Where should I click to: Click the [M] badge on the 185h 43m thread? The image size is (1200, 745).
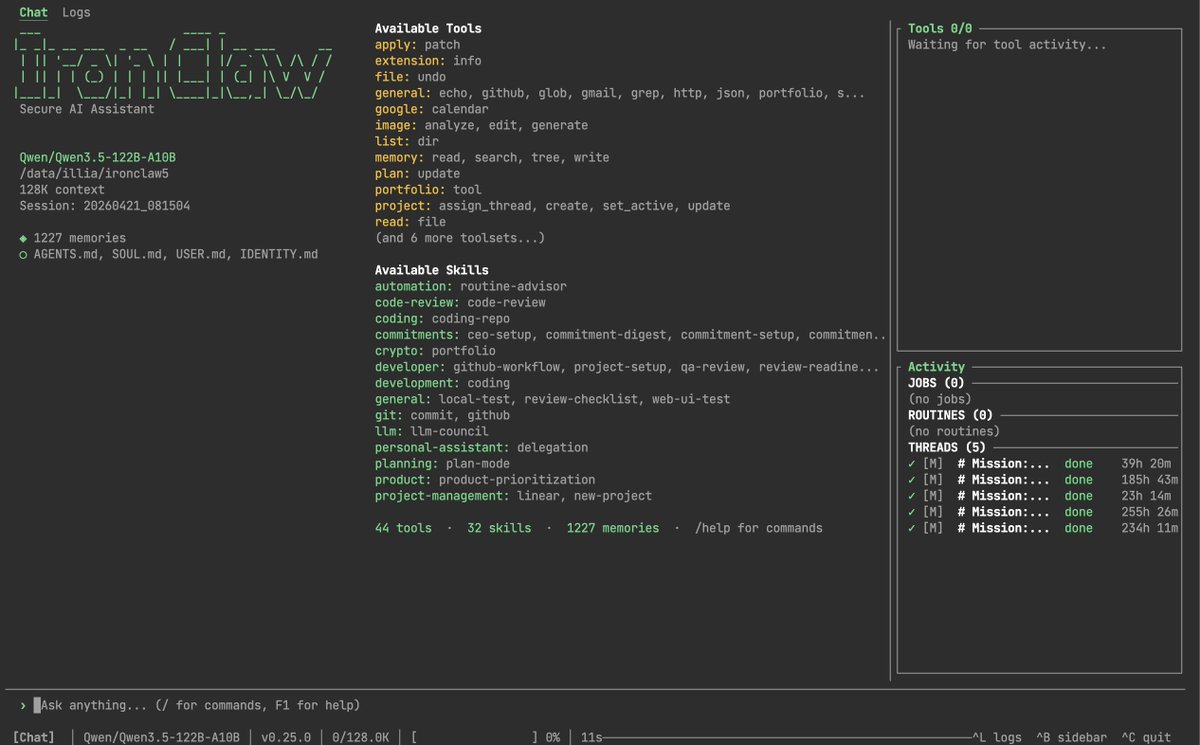pos(933,480)
